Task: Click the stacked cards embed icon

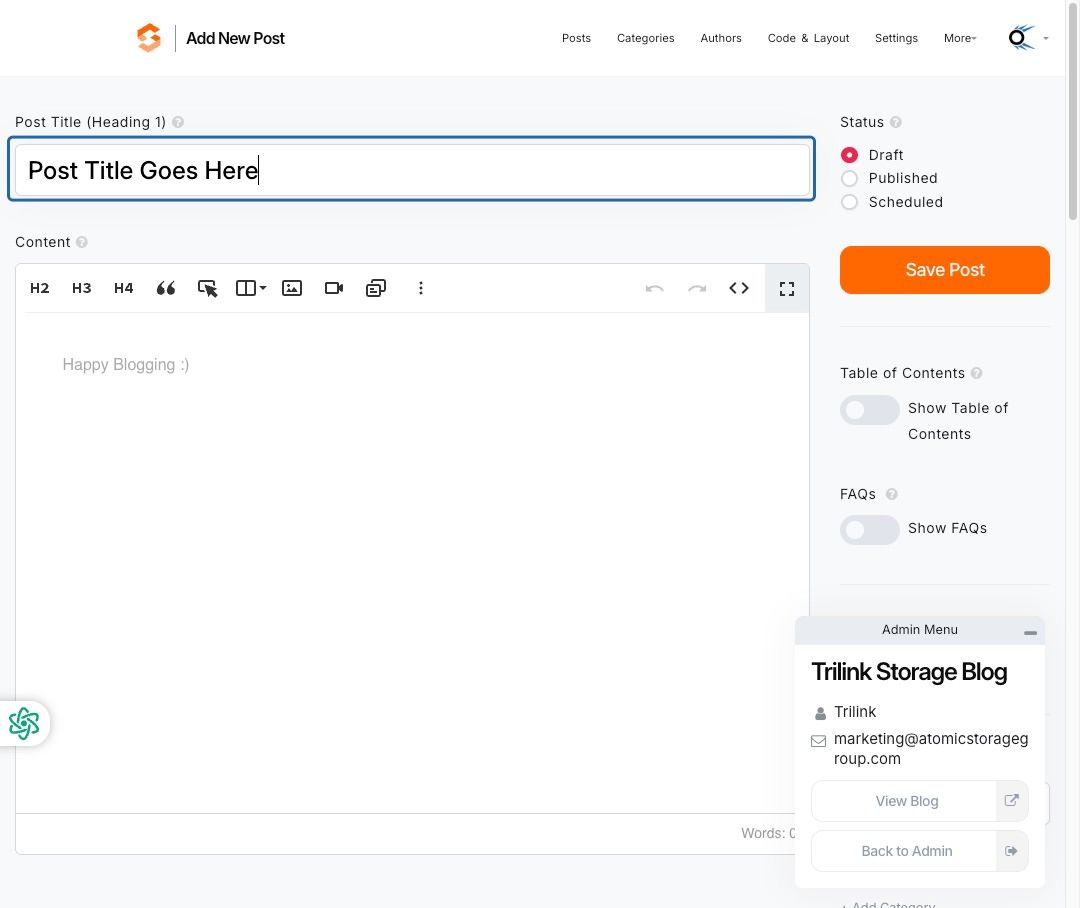Action: tap(376, 288)
